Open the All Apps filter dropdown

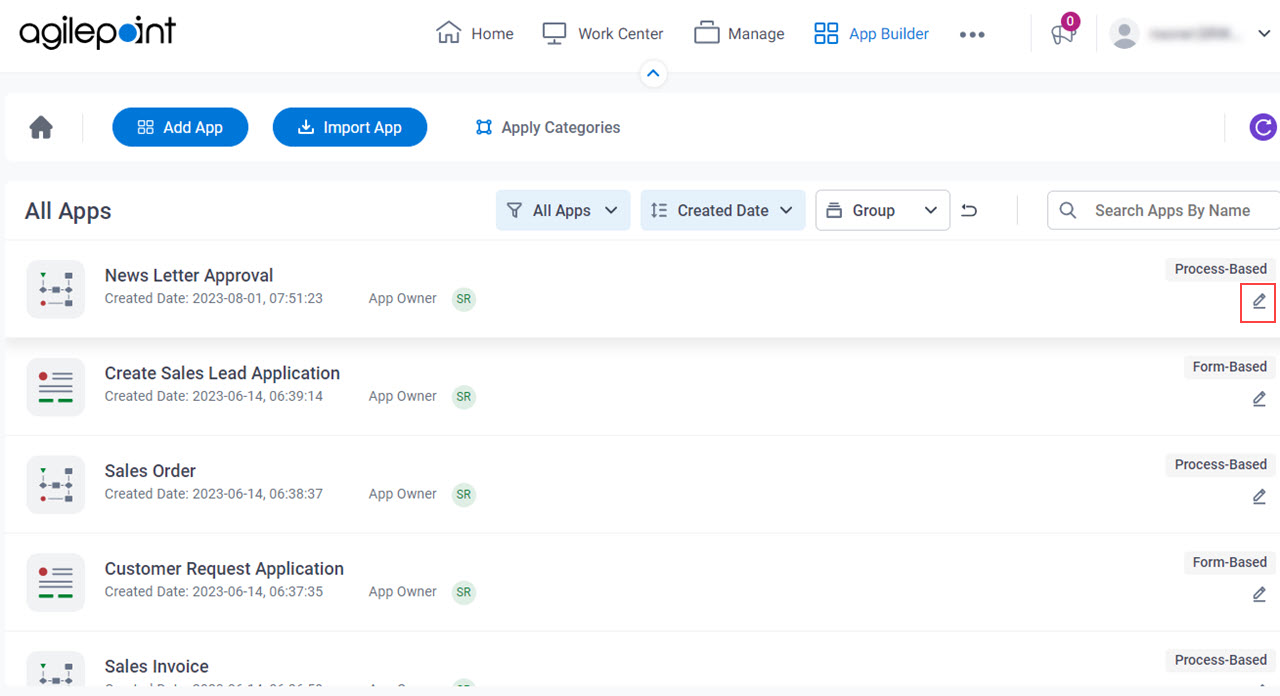pos(563,210)
